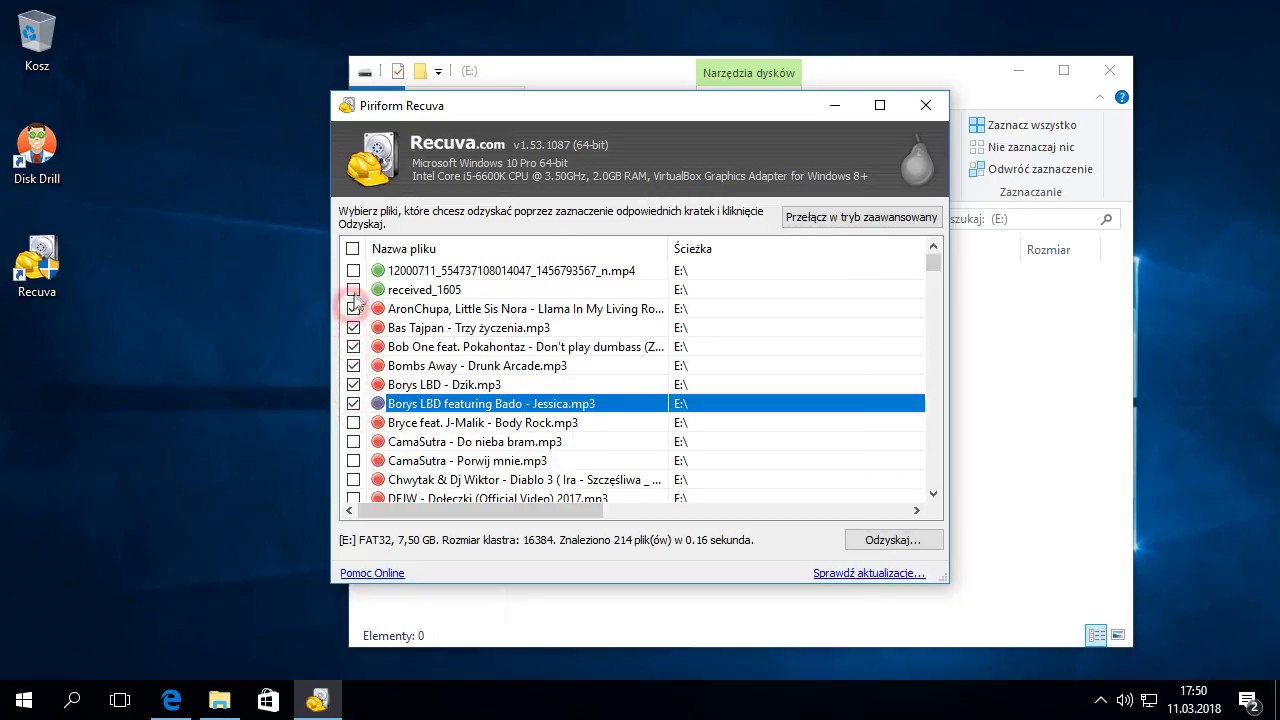Check CamaSutra - Do nieba bram.mp3
The image size is (1280, 720).
tap(353, 442)
